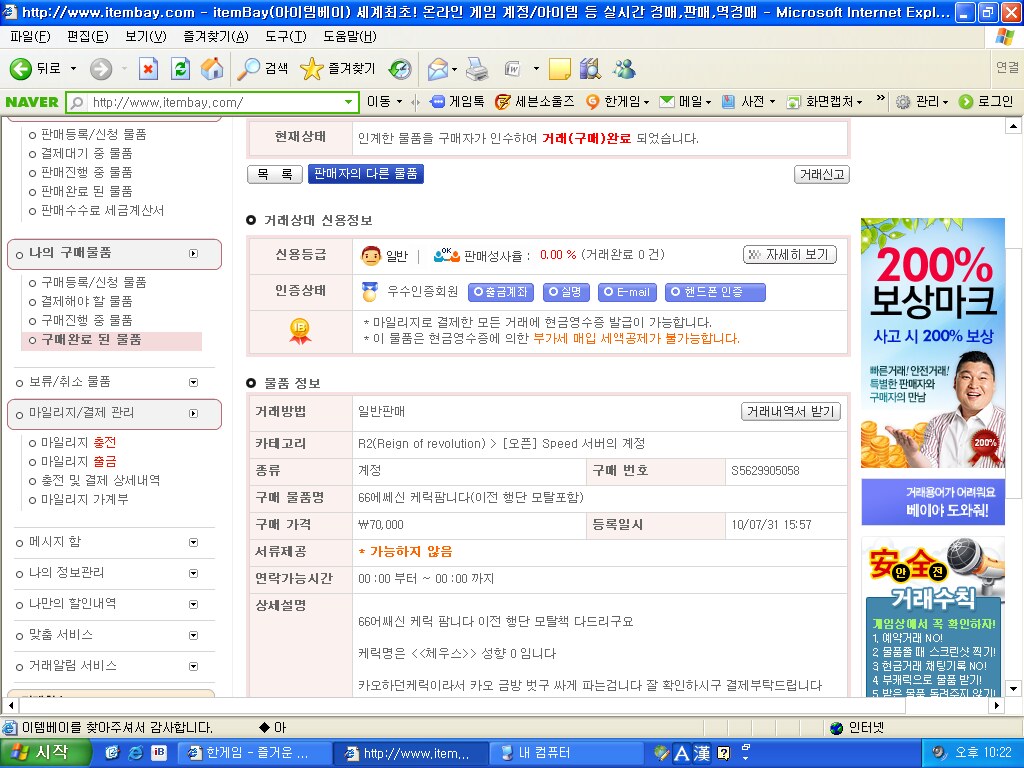
Task: Open the History toolbar icon
Action: [400, 69]
